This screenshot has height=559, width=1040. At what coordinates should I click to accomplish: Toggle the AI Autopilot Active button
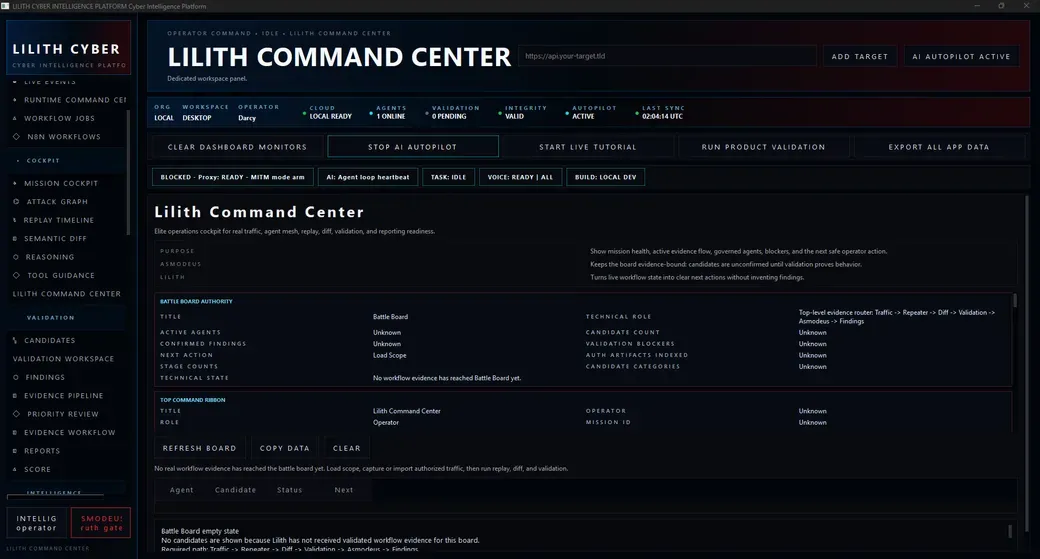coord(961,56)
